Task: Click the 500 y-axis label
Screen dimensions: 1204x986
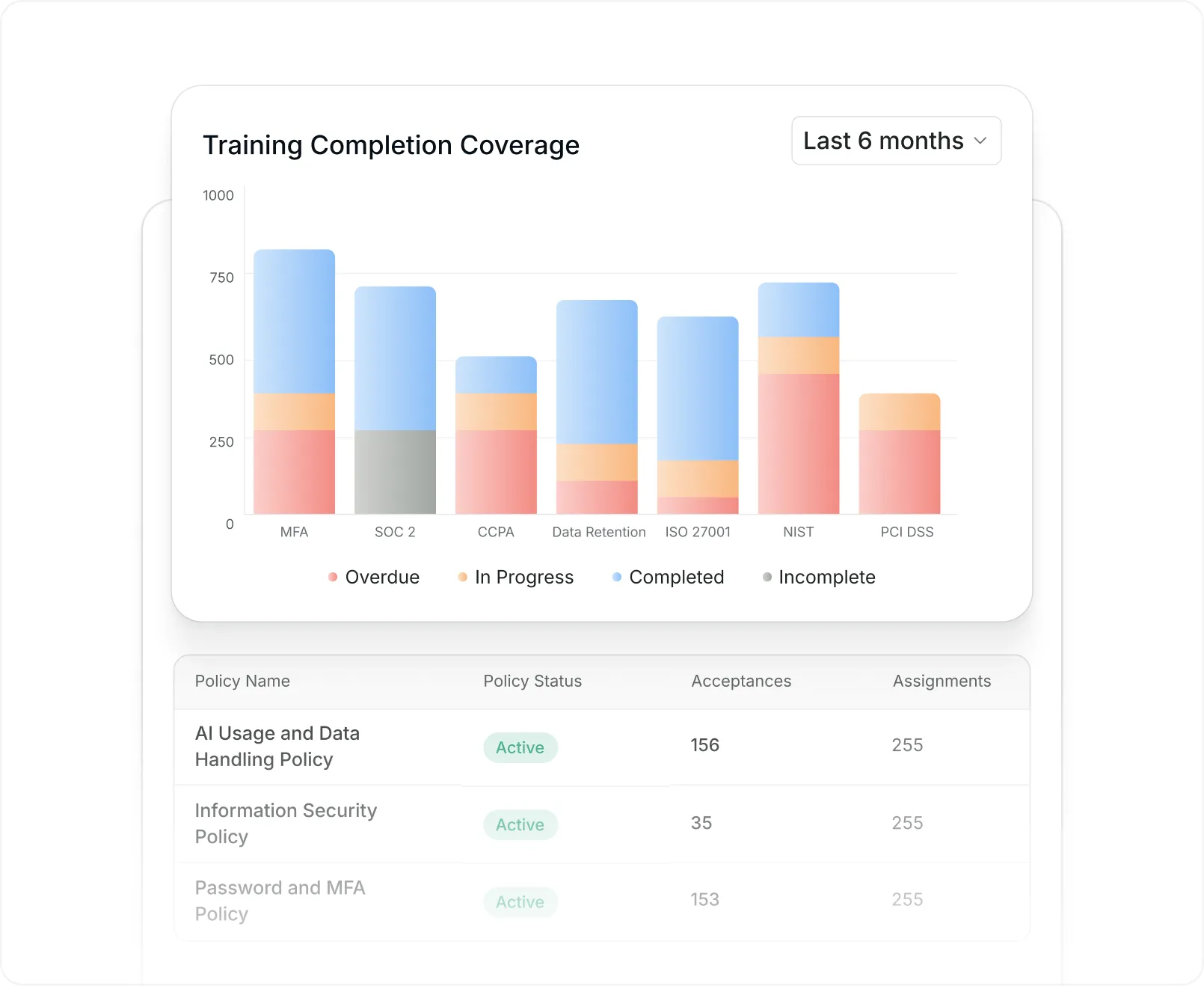Action: 221,360
